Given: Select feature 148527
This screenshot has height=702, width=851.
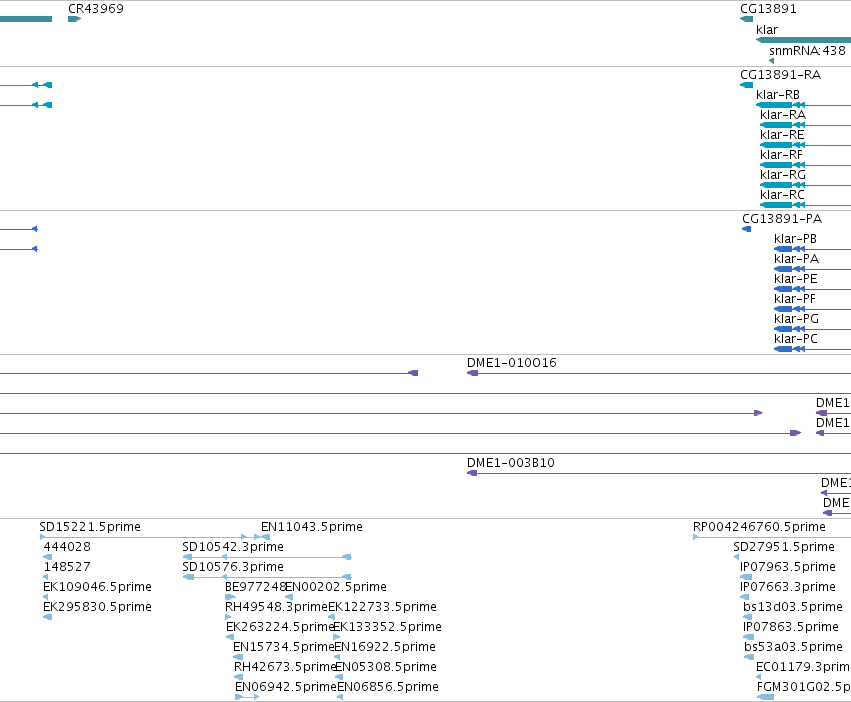Looking at the screenshot, I should point(67,567).
